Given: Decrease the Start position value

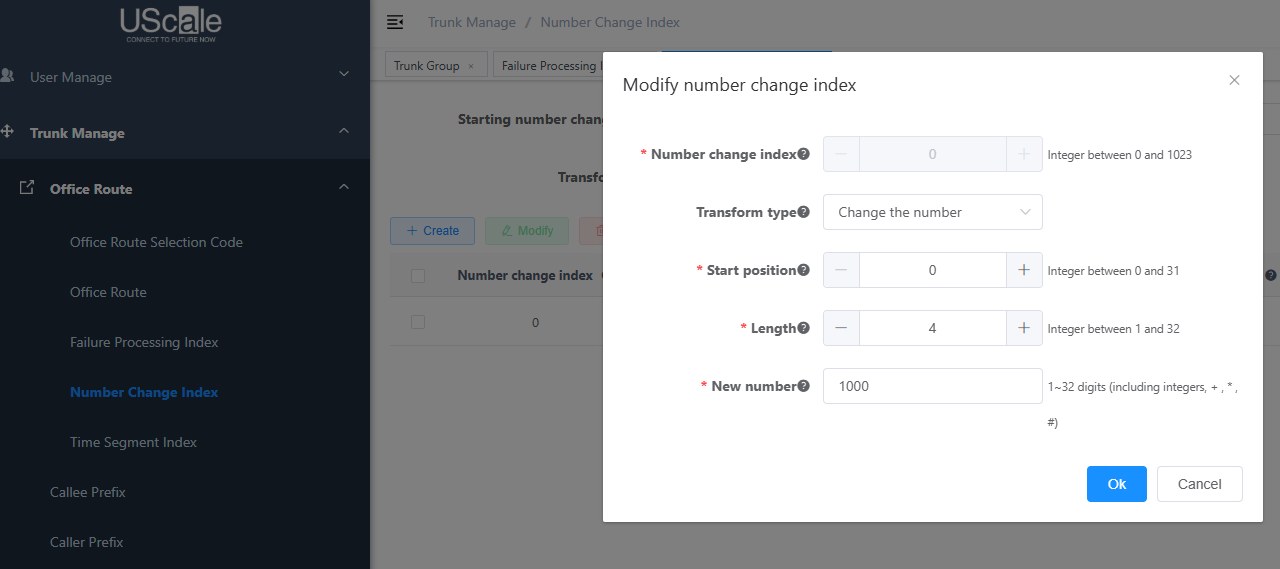Looking at the screenshot, I should tap(841, 270).
